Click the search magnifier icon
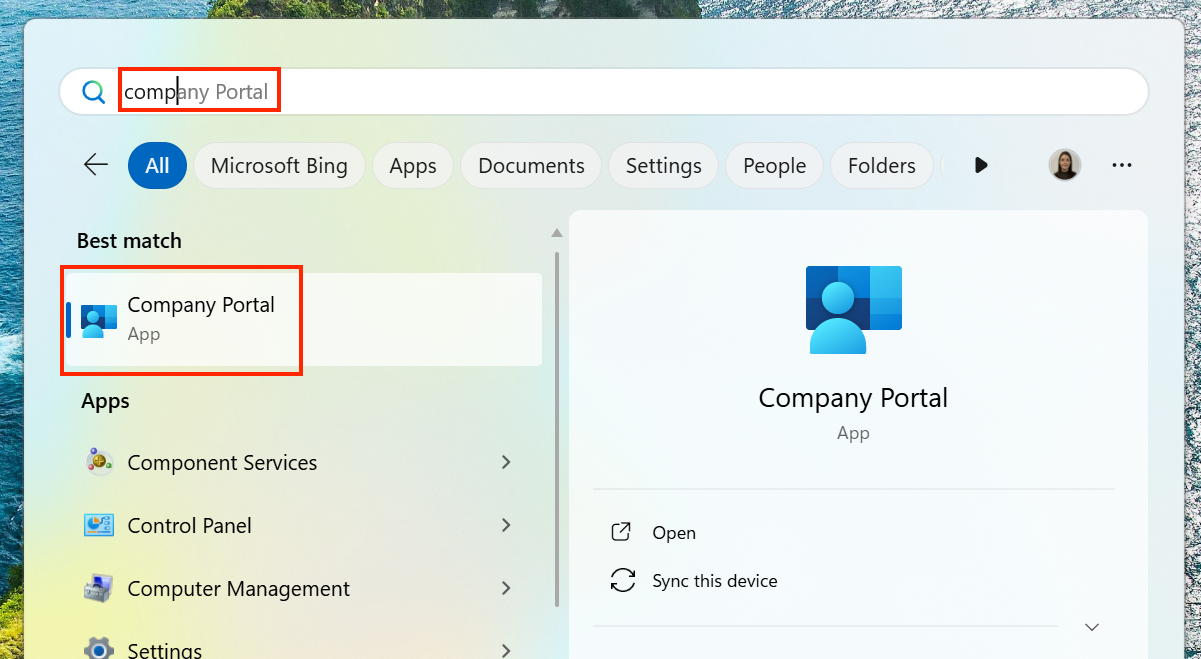Viewport: 1201px width, 659px height. coord(94,92)
